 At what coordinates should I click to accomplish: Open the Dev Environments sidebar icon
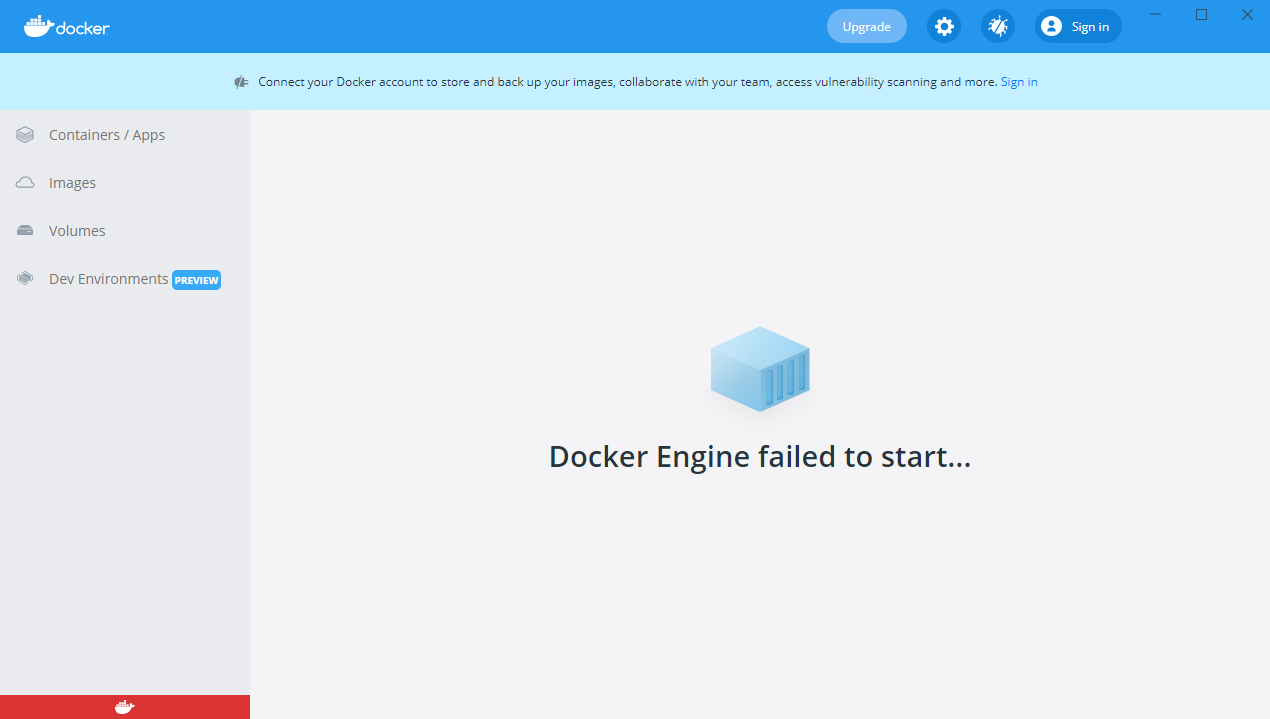pyautogui.click(x=24, y=277)
